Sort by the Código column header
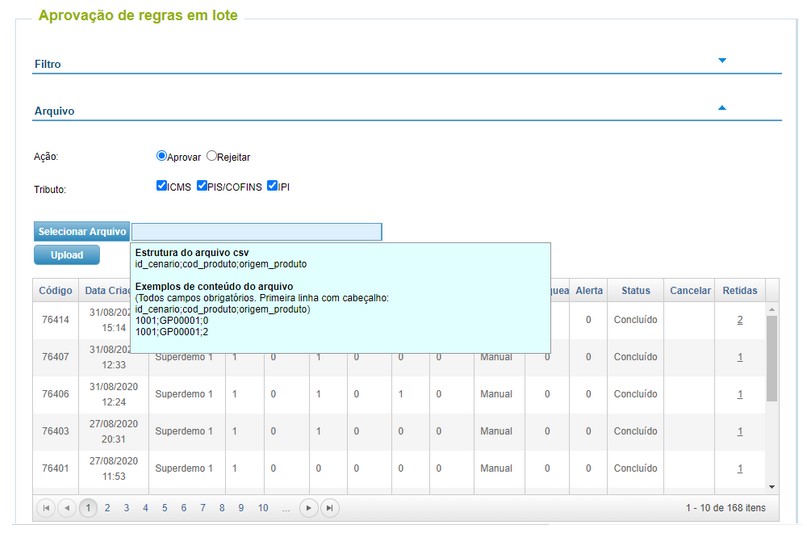The height and width of the screenshot is (537, 807). (x=56, y=290)
